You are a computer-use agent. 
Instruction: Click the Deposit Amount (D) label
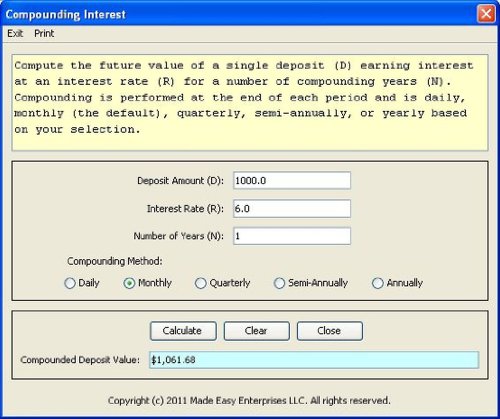(x=180, y=180)
